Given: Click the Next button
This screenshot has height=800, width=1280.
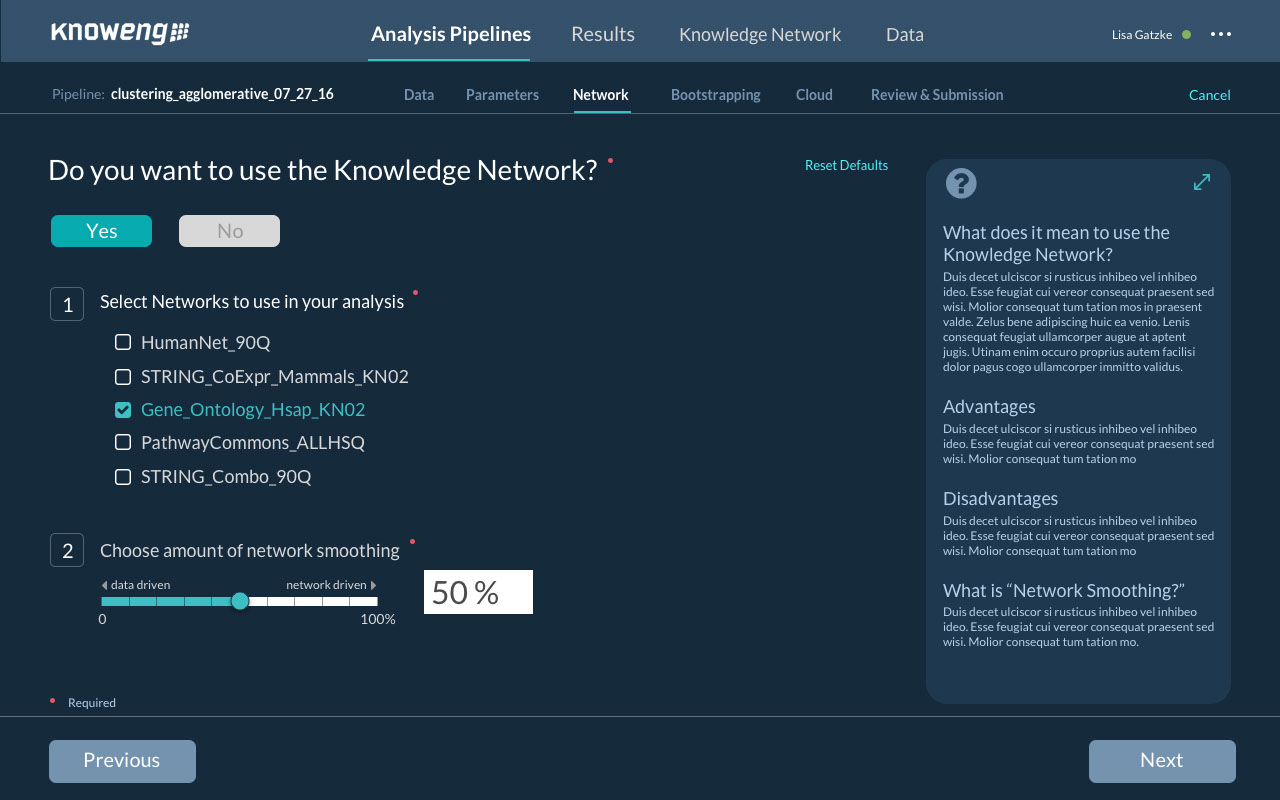Looking at the screenshot, I should tap(1161, 761).
